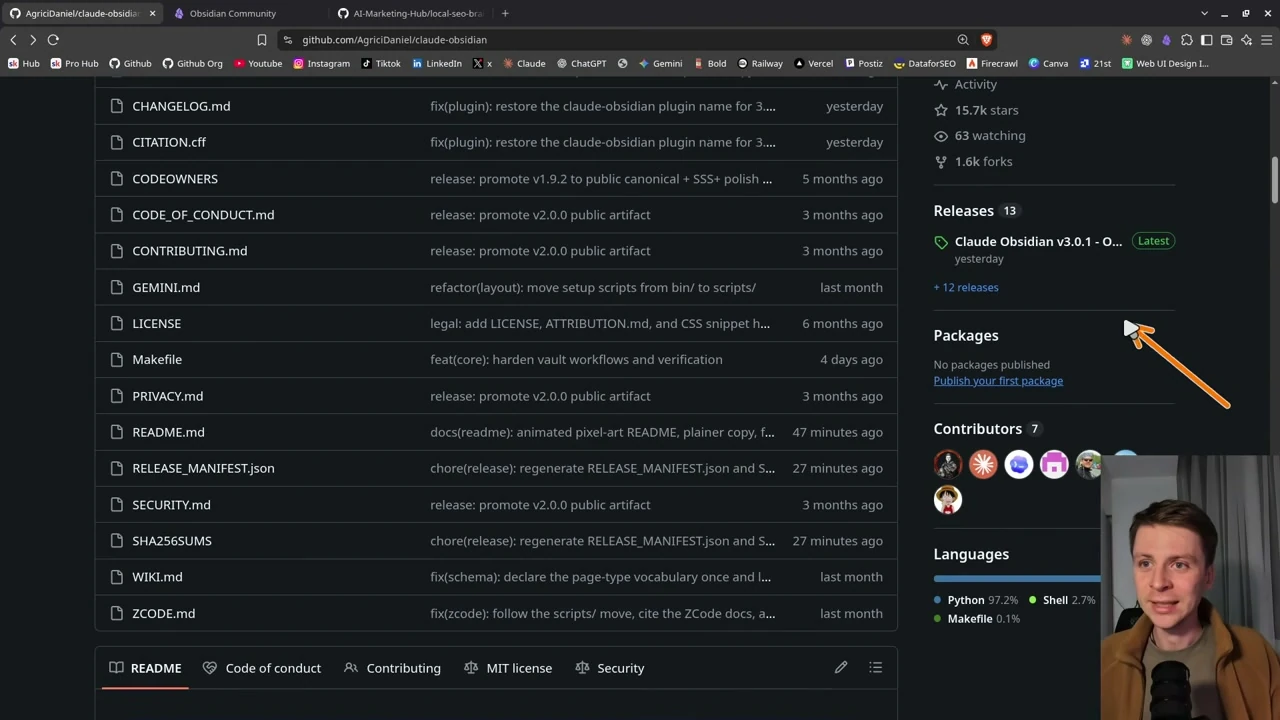Click the zoom magnifier icon in address bar
Screen dimensions: 1280x720
coord(963,40)
